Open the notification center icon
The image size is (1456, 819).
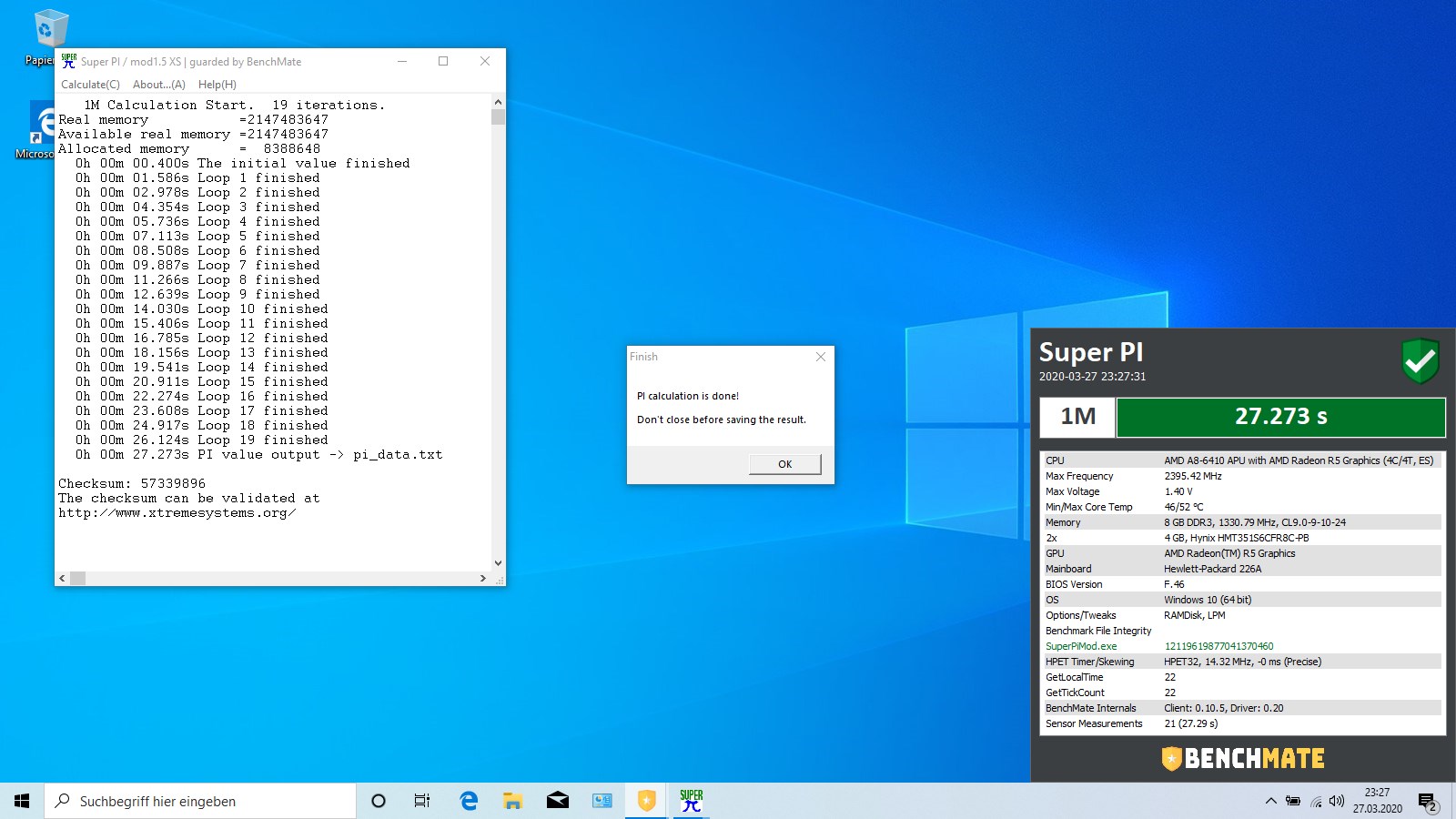(1427, 802)
